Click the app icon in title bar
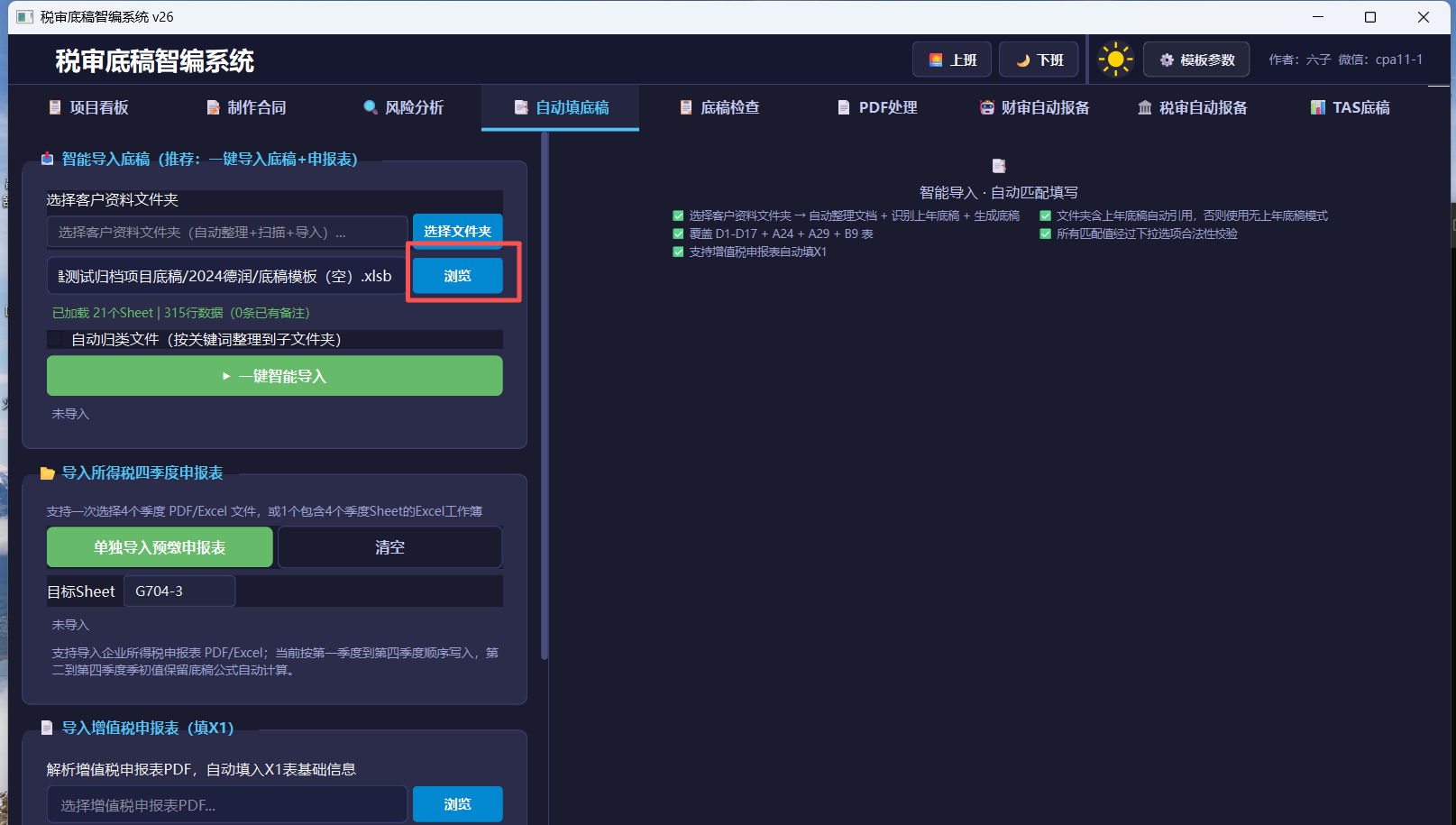1456x825 pixels. coord(25,17)
